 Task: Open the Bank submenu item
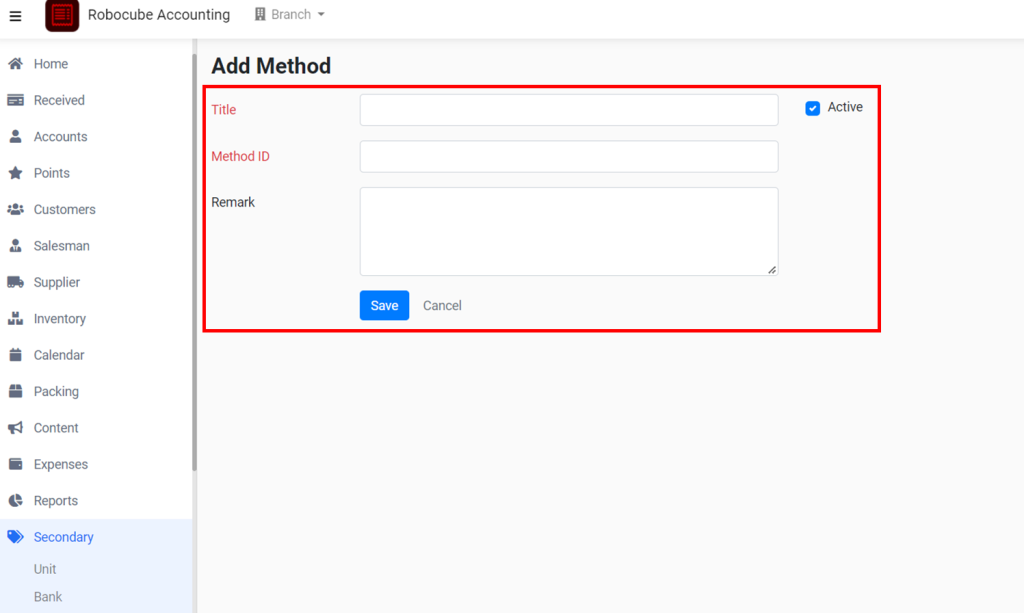click(x=48, y=597)
